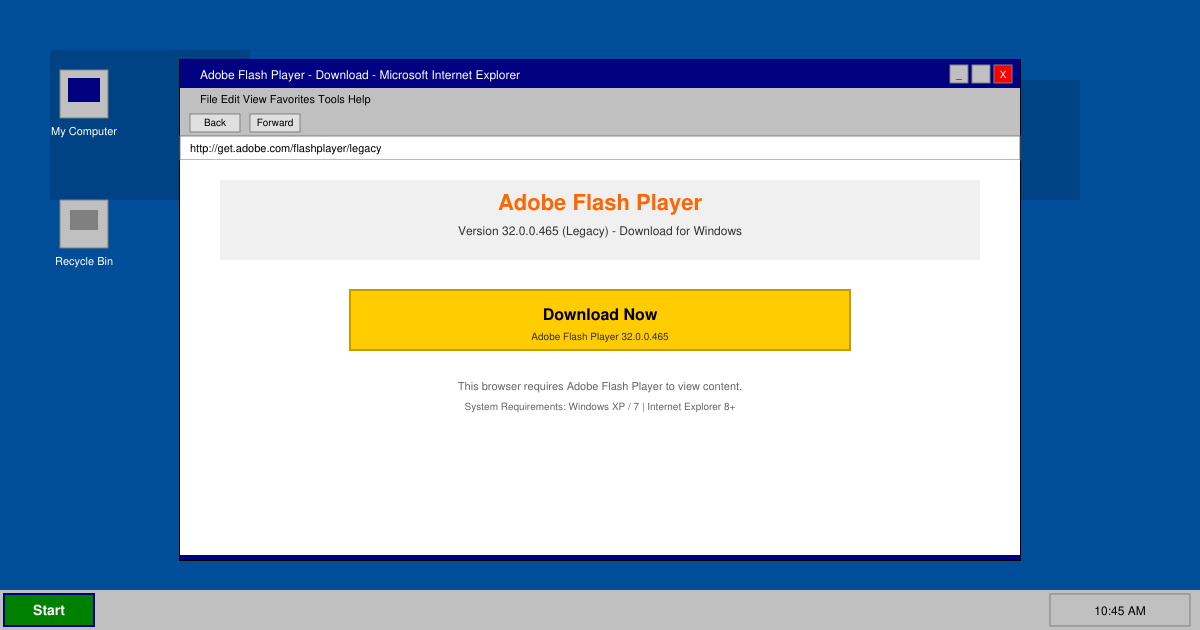Open the Start menu
This screenshot has height=630, width=1200.
(x=49, y=610)
